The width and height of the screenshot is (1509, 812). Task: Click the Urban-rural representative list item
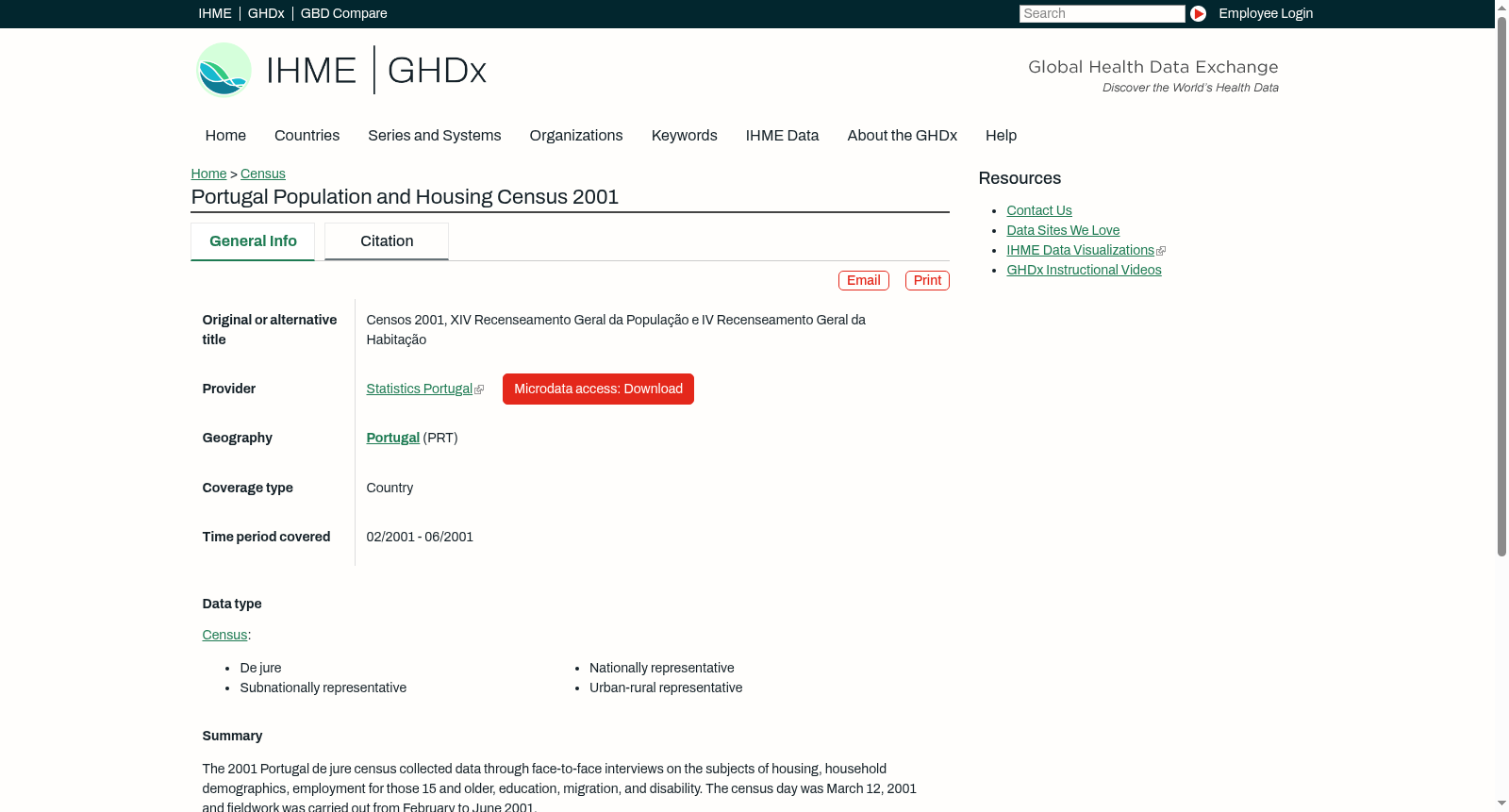pos(666,688)
